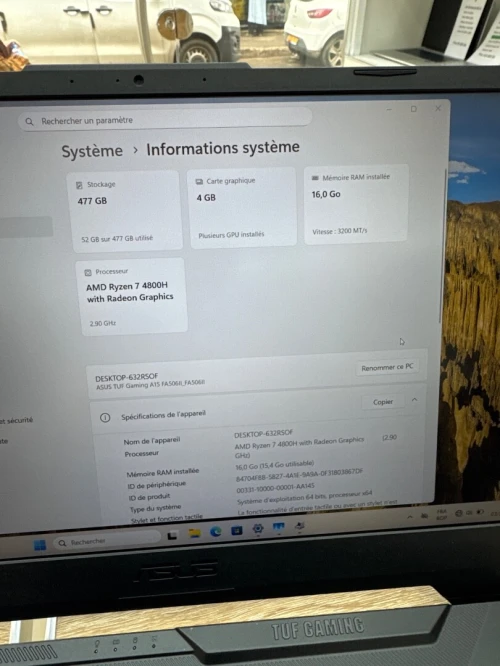
Task: Open Microsoft Store from the taskbar
Action: pos(237,530)
